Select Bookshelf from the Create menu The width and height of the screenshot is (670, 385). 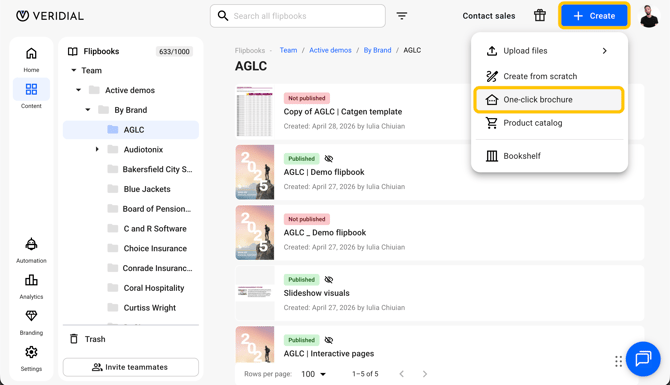coord(550,156)
